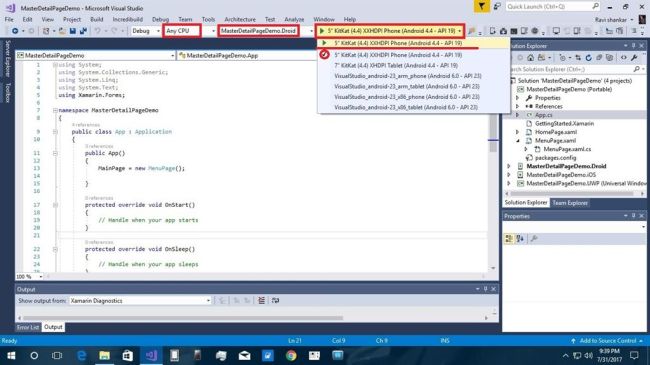Click the Output panel horizontal scrollbar

pyautogui.click(x=183, y=318)
